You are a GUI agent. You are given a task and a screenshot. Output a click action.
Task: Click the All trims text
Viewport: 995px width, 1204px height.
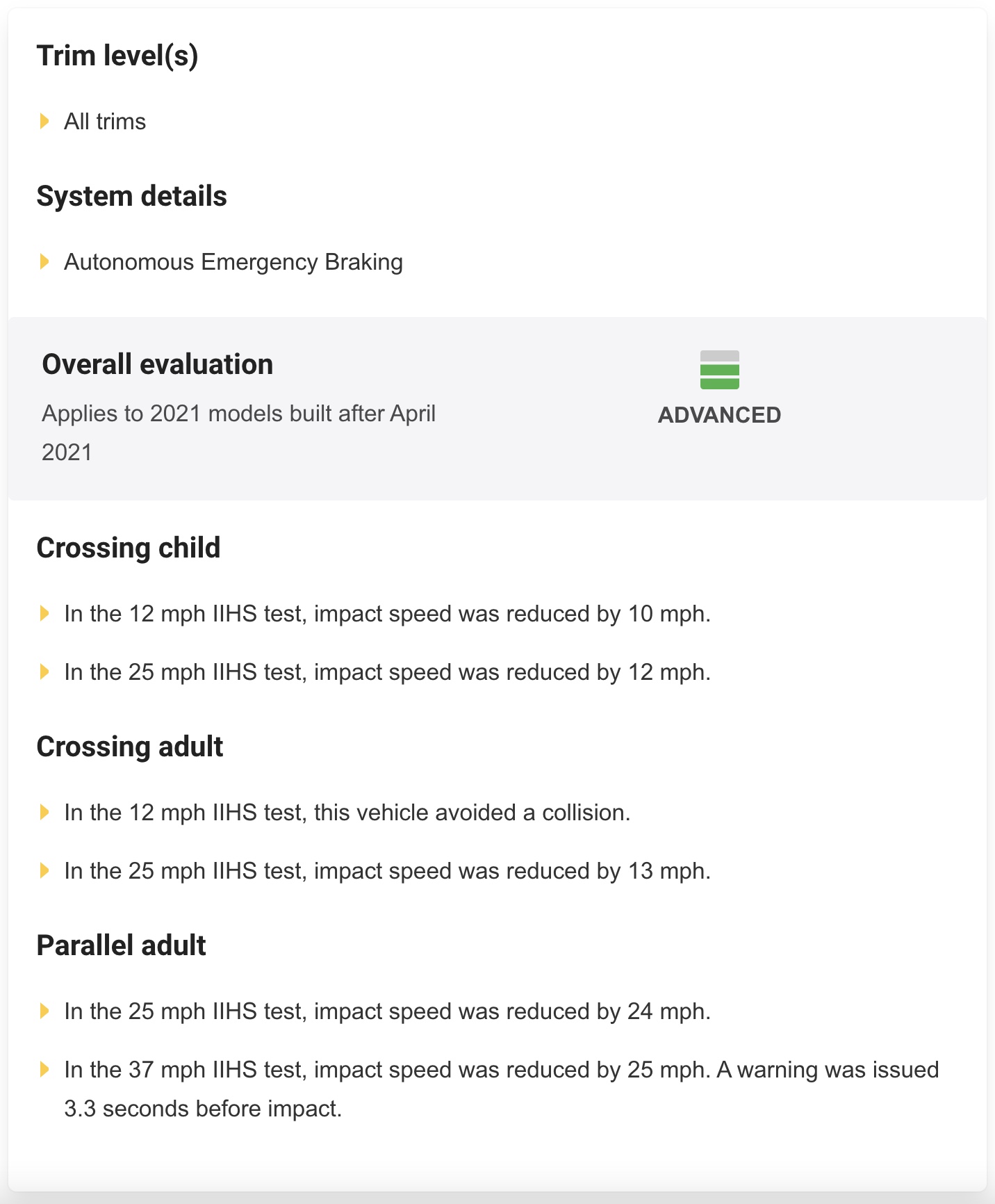tap(105, 122)
